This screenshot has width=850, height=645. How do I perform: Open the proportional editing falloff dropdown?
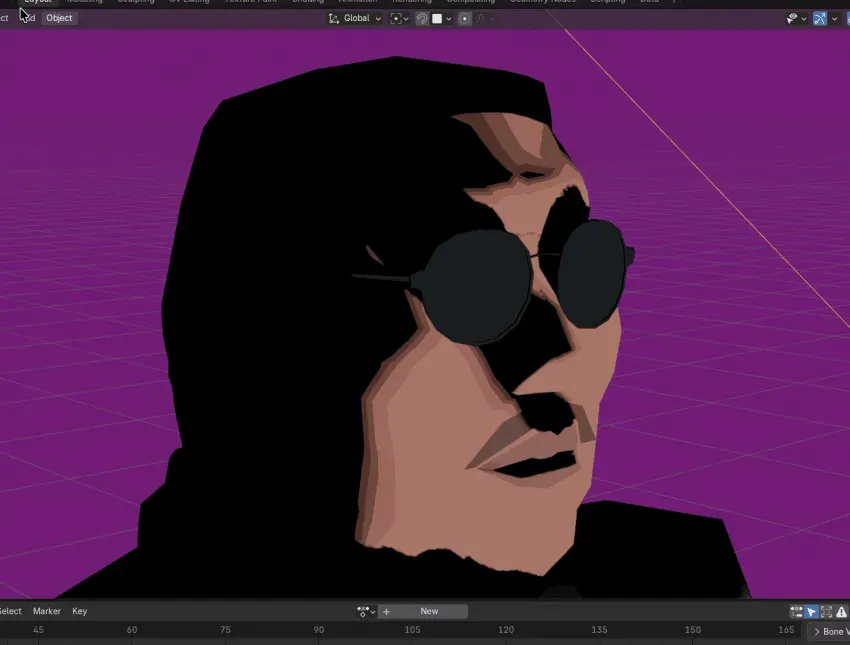pos(484,18)
